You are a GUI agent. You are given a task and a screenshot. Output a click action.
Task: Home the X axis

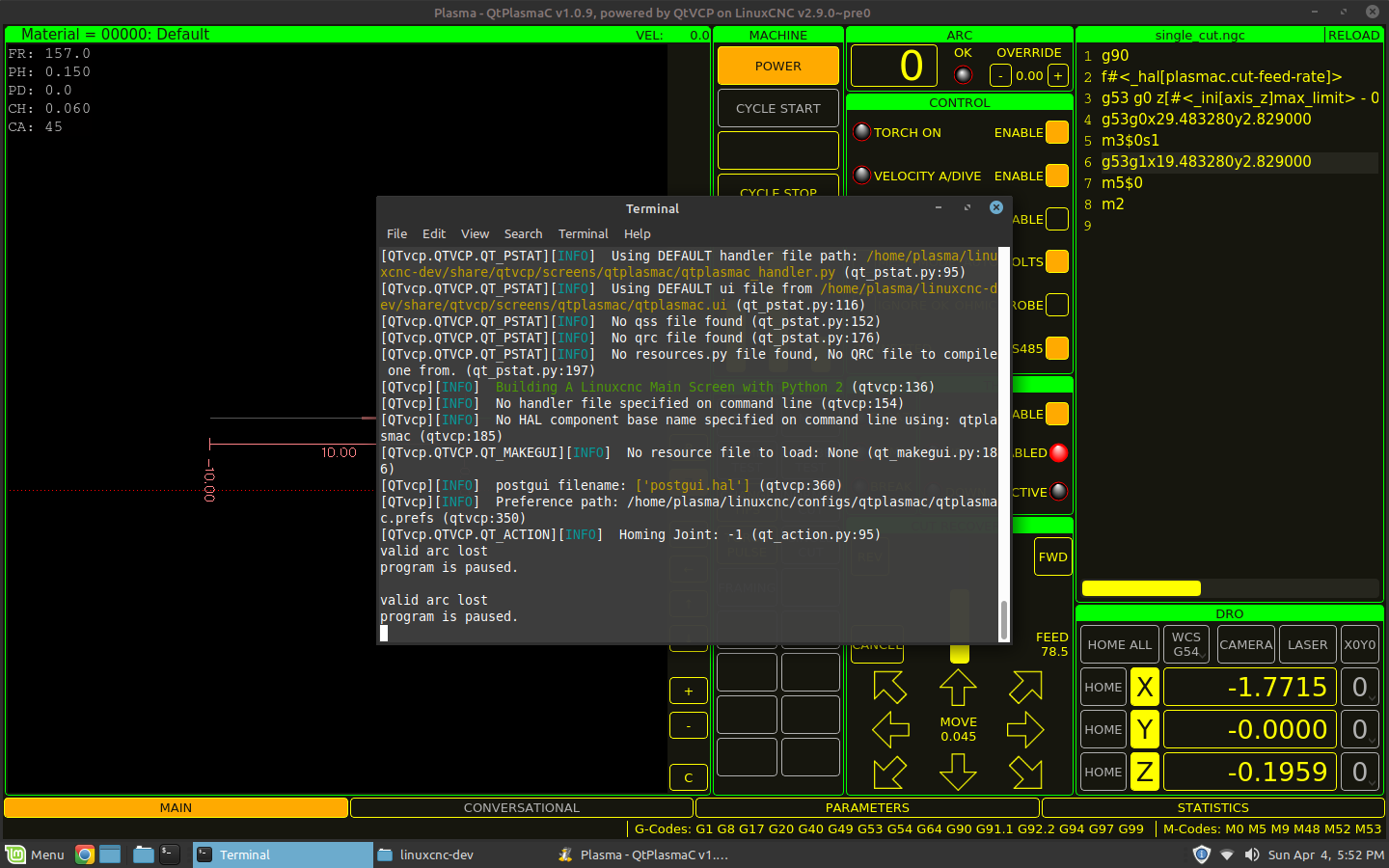(x=1103, y=687)
